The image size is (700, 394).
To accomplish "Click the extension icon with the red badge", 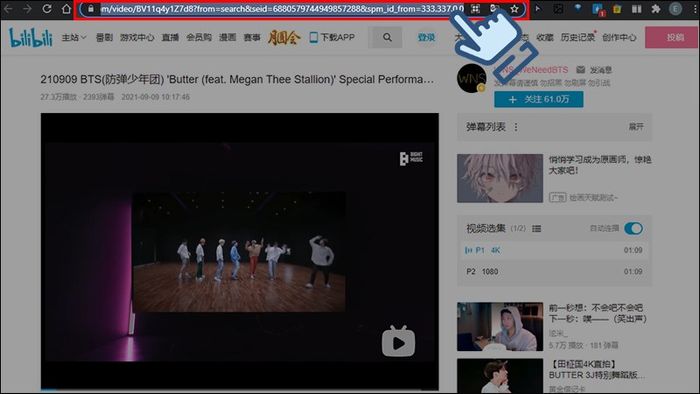I will coord(598,9).
